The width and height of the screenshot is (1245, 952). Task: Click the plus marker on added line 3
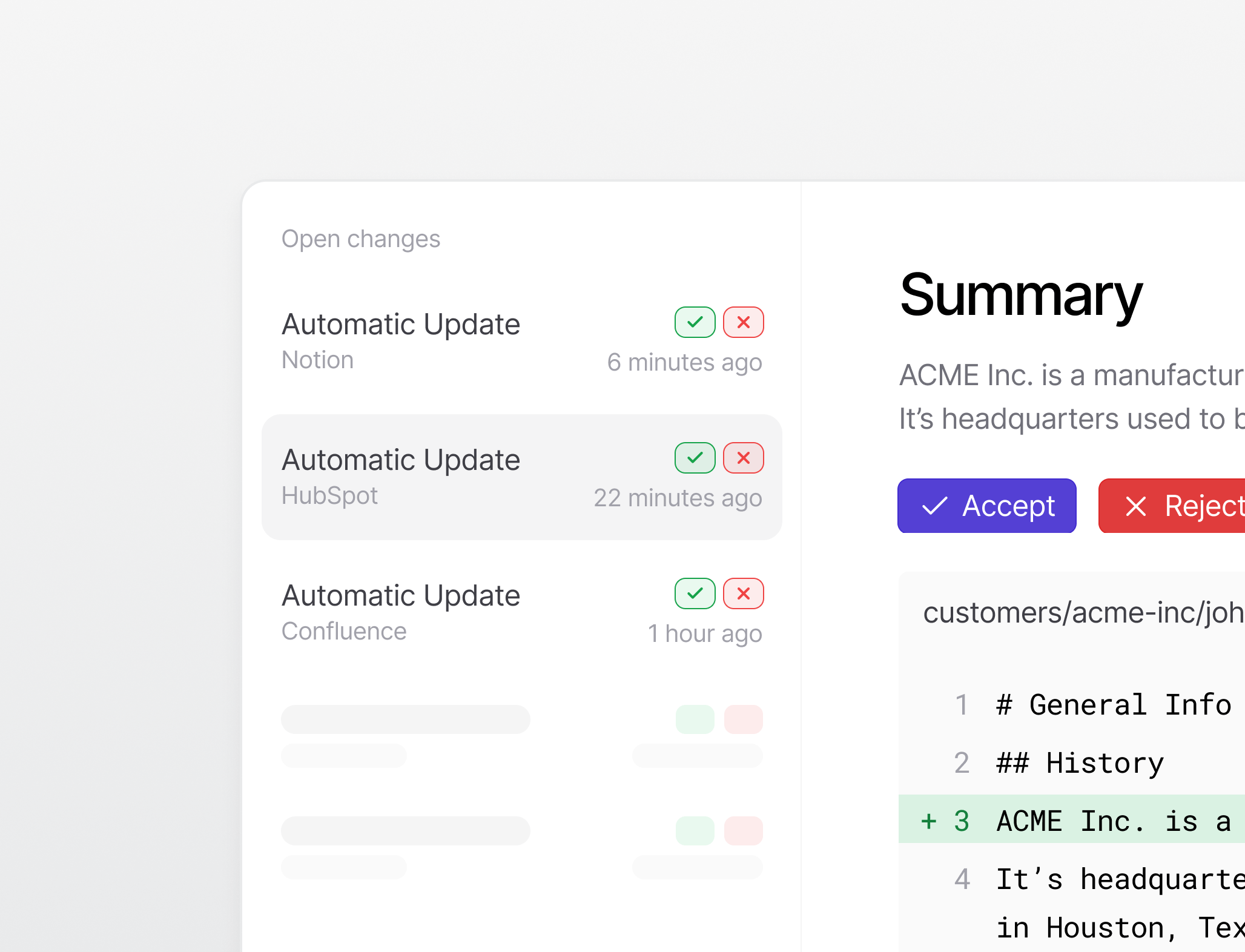928,821
